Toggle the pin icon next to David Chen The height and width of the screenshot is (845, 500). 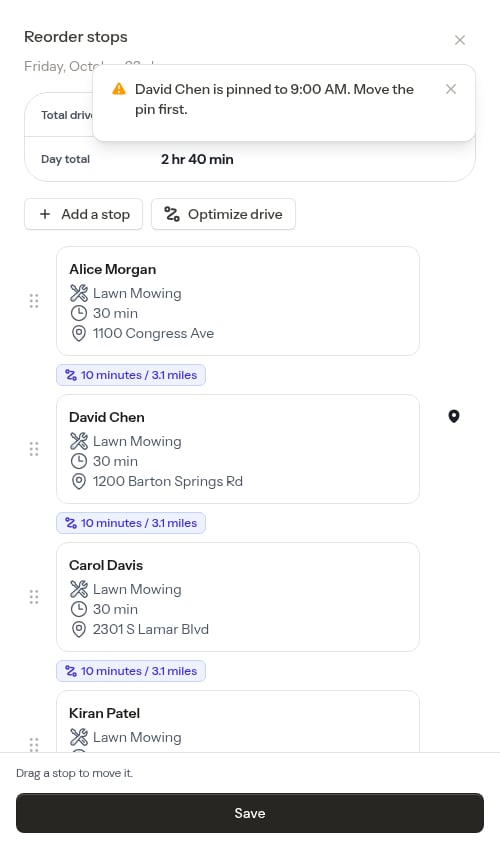454,417
